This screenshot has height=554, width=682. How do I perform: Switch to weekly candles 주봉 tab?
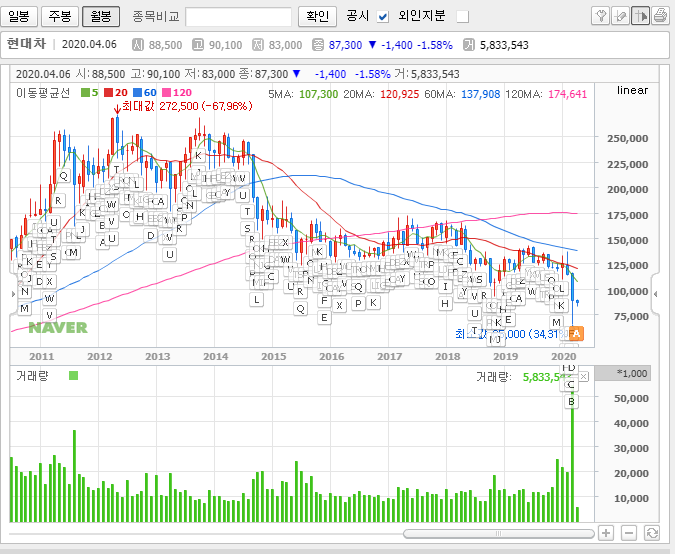[x=60, y=16]
